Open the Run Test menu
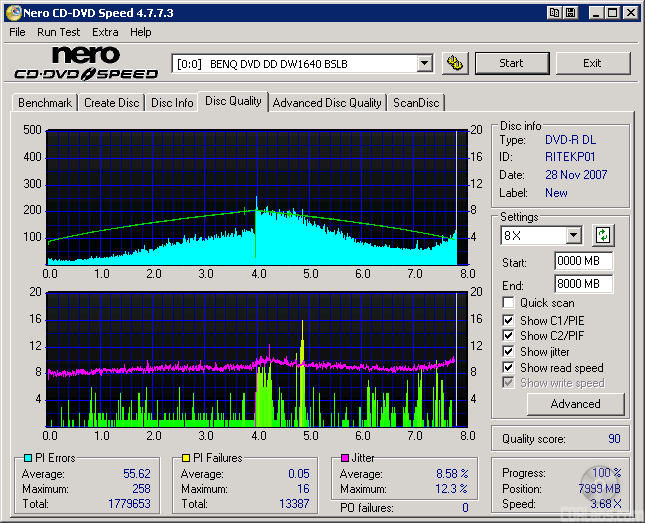645x523 pixels. point(58,32)
